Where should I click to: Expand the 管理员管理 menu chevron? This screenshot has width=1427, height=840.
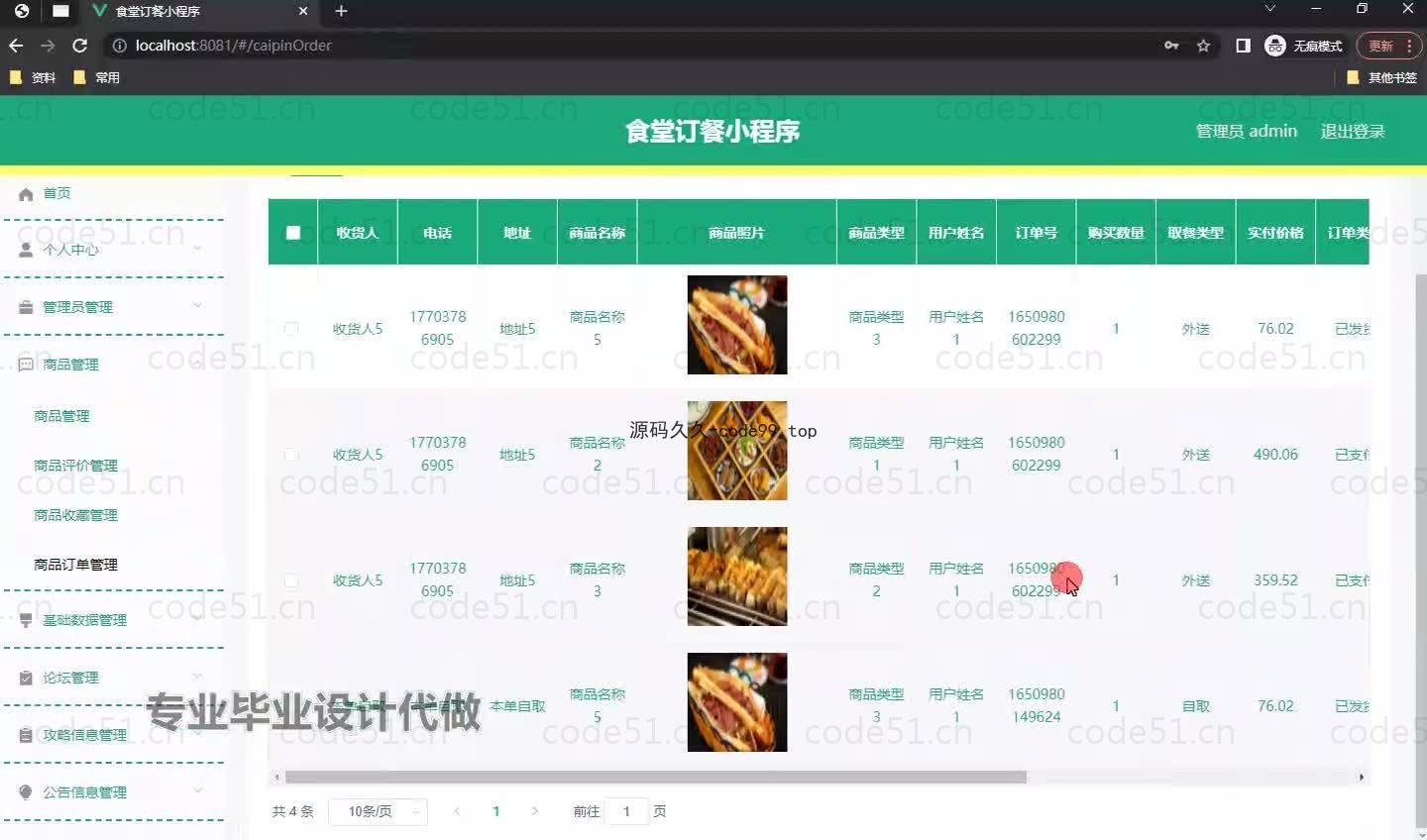pos(197,306)
